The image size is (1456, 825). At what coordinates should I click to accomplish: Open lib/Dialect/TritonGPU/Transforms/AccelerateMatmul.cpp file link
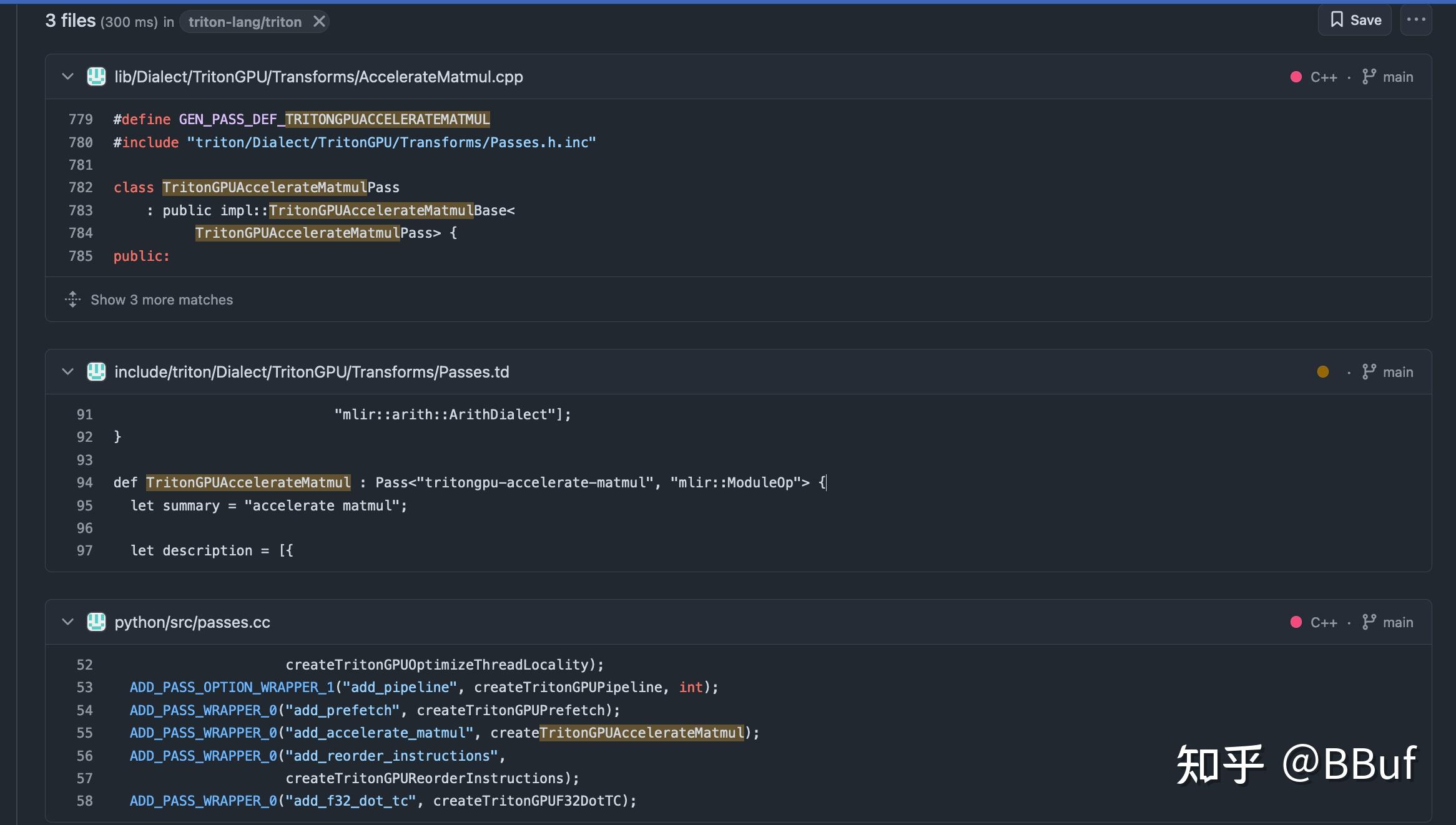[318, 77]
